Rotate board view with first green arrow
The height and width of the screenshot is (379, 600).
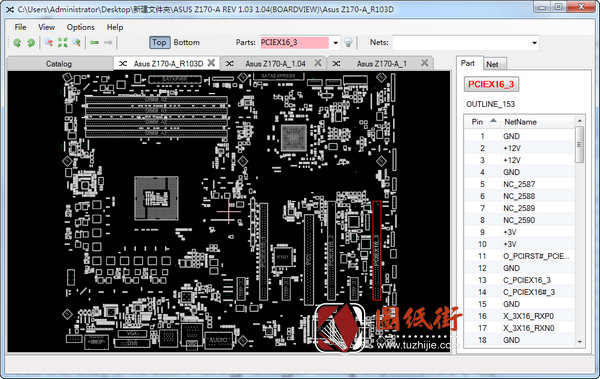point(17,42)
